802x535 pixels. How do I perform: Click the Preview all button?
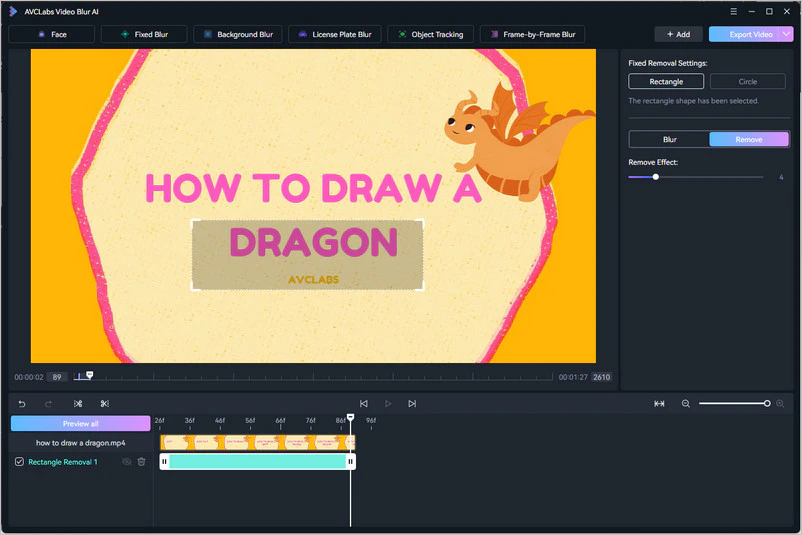[80, 423]
